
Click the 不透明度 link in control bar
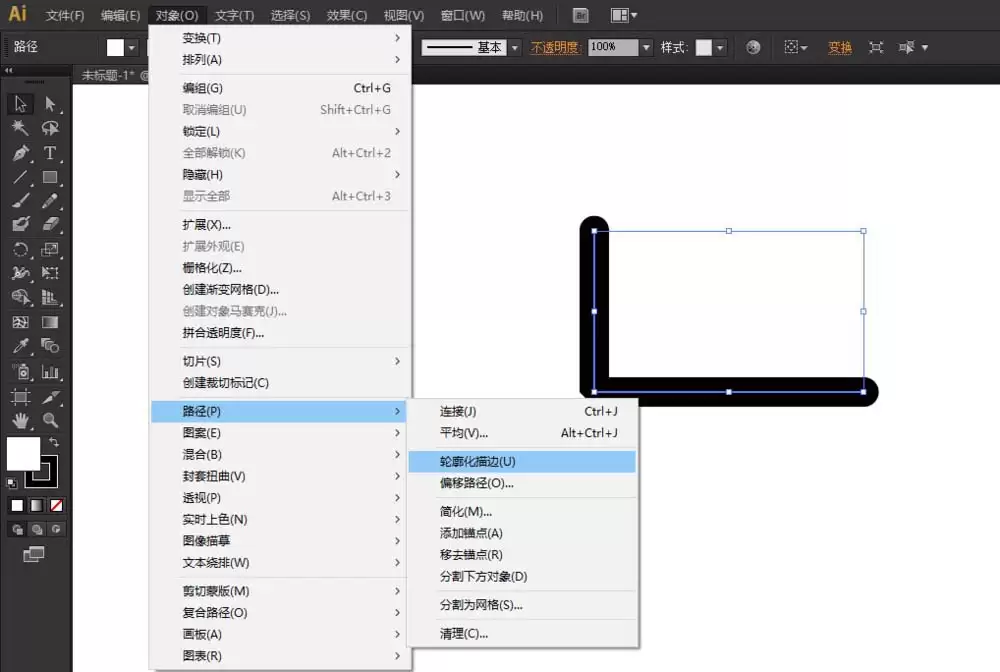[x=555, y=47]
